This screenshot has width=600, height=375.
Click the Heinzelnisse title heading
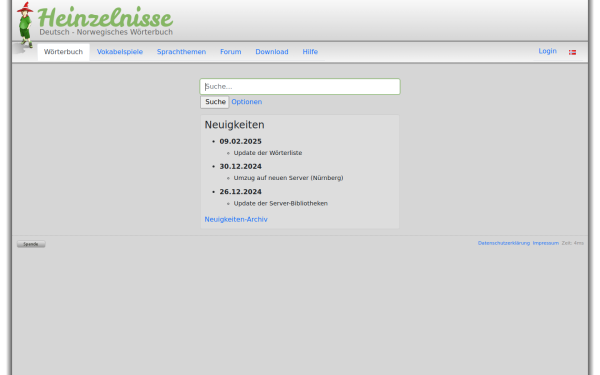(x=105, y=17)
